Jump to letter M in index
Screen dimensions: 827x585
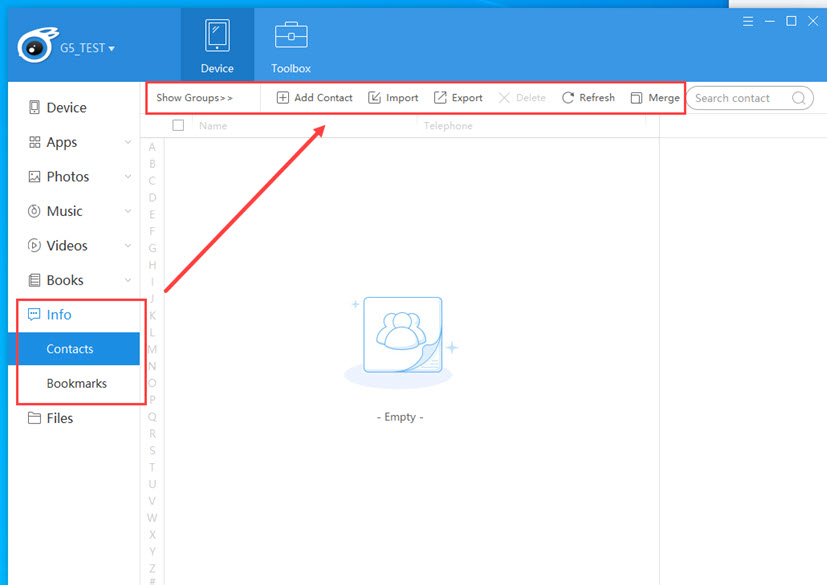[152, 349]
